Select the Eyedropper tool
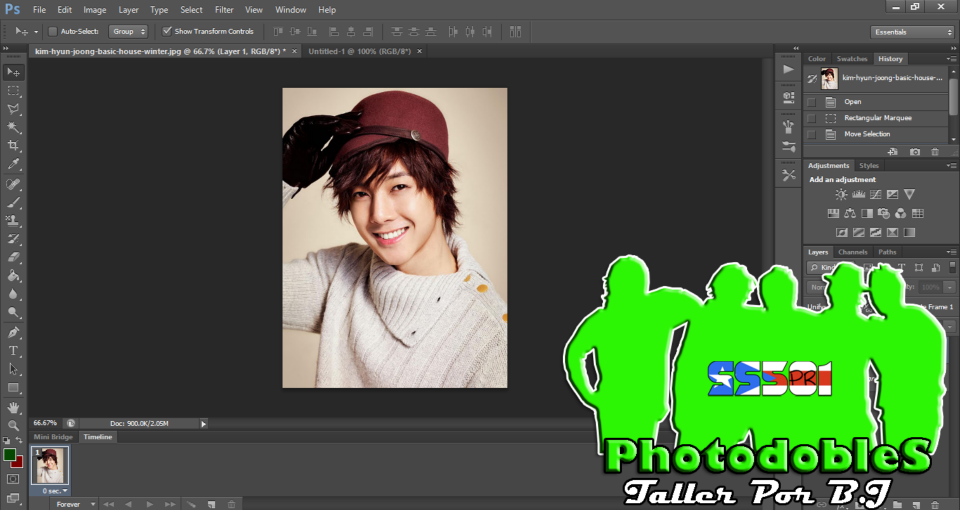 [13, 164]
